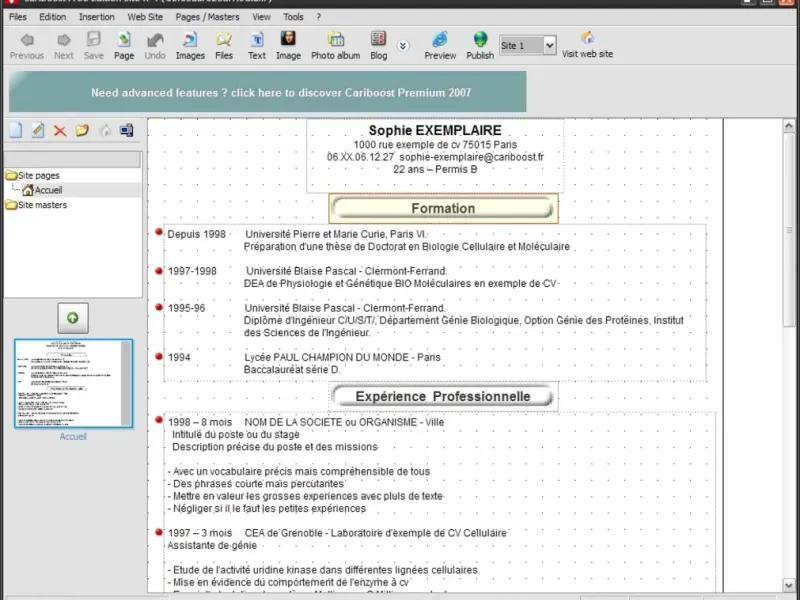Screen dimensions: 800x600
Task: Publish the web site
Action: point(480,44)
